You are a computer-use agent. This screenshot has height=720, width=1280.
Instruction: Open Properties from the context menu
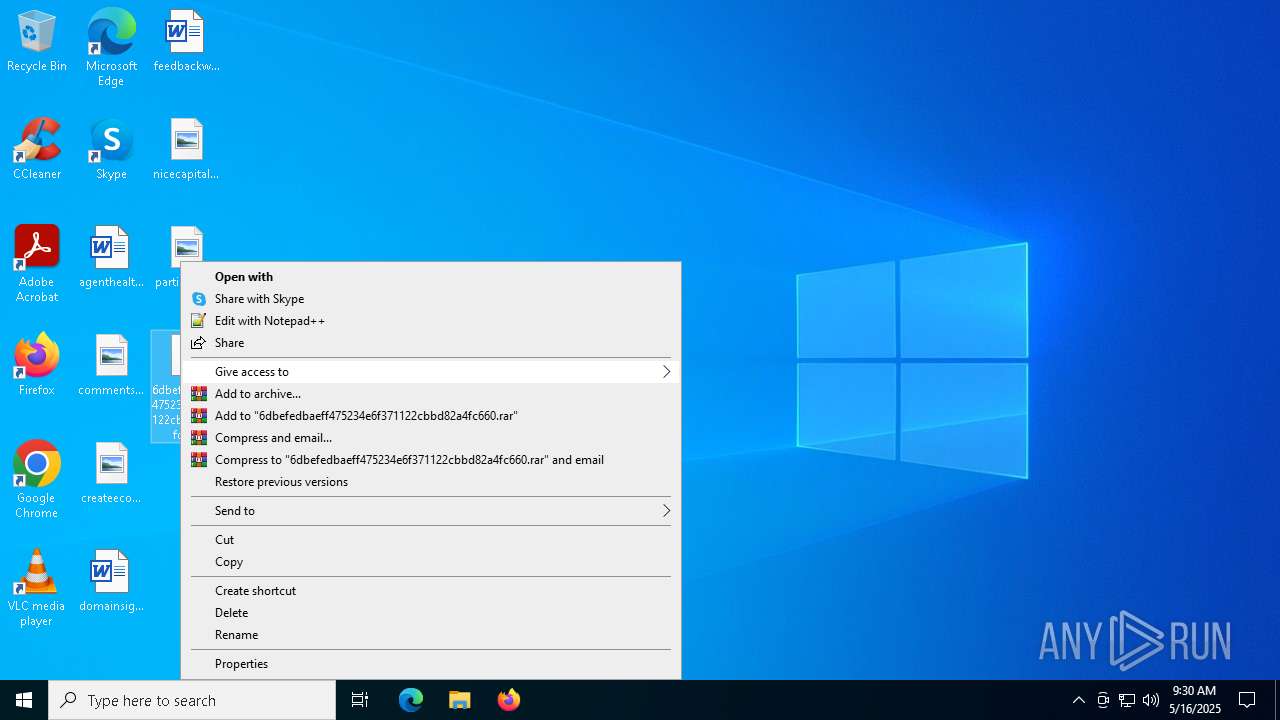tap(430, 664)
